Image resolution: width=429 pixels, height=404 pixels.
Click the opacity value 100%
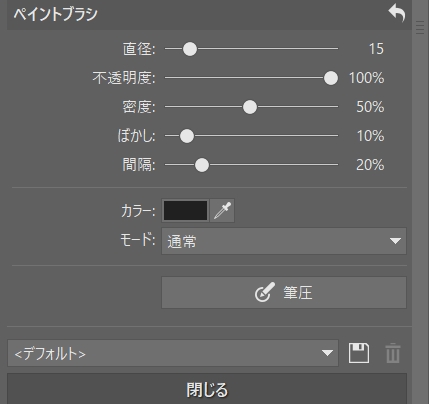pos(366,78)
